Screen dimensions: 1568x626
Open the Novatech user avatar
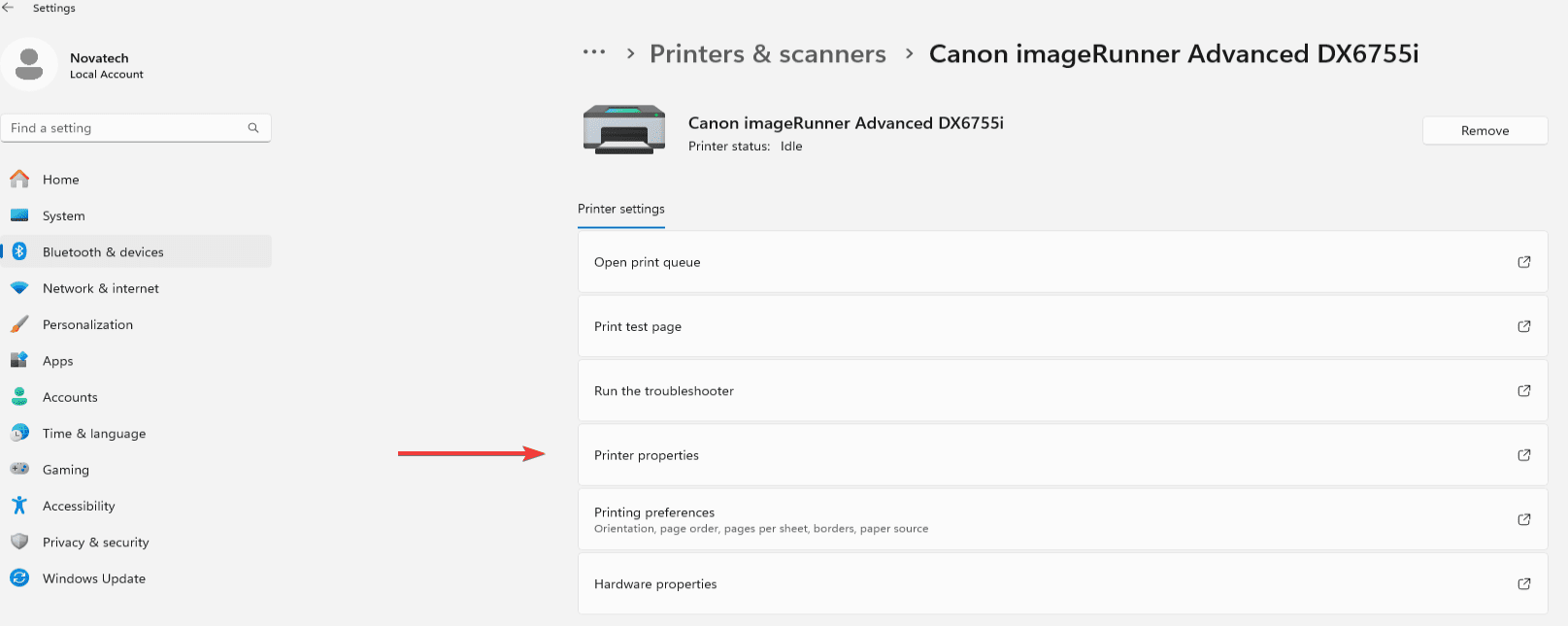pyautogui.click(x=30, y=65)
